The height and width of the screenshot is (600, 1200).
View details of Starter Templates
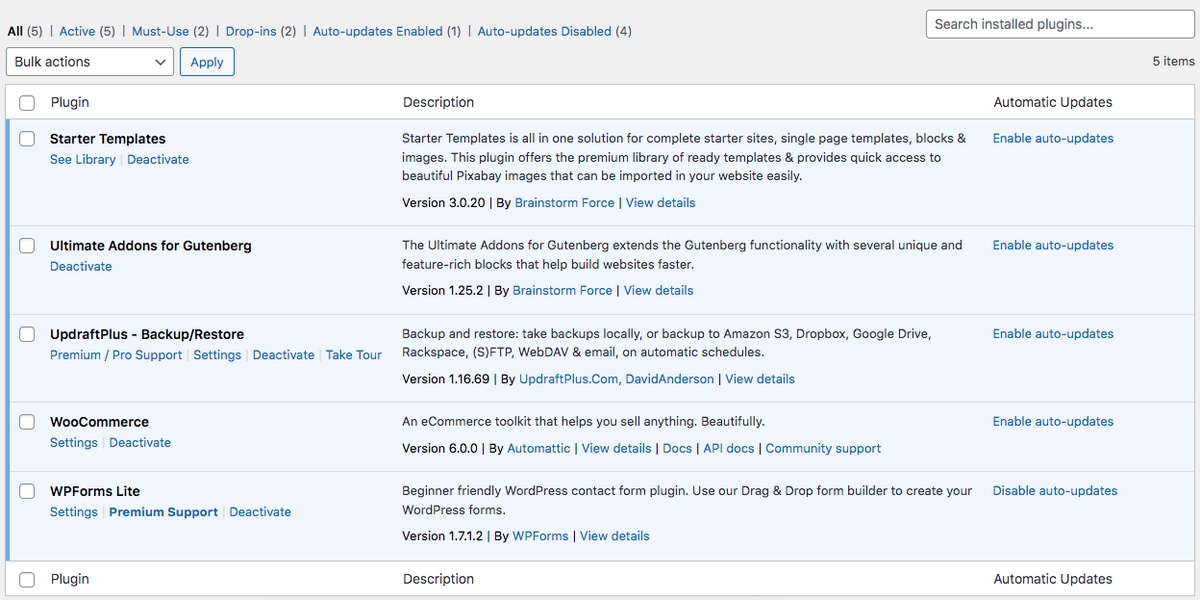tap(660, 202)
